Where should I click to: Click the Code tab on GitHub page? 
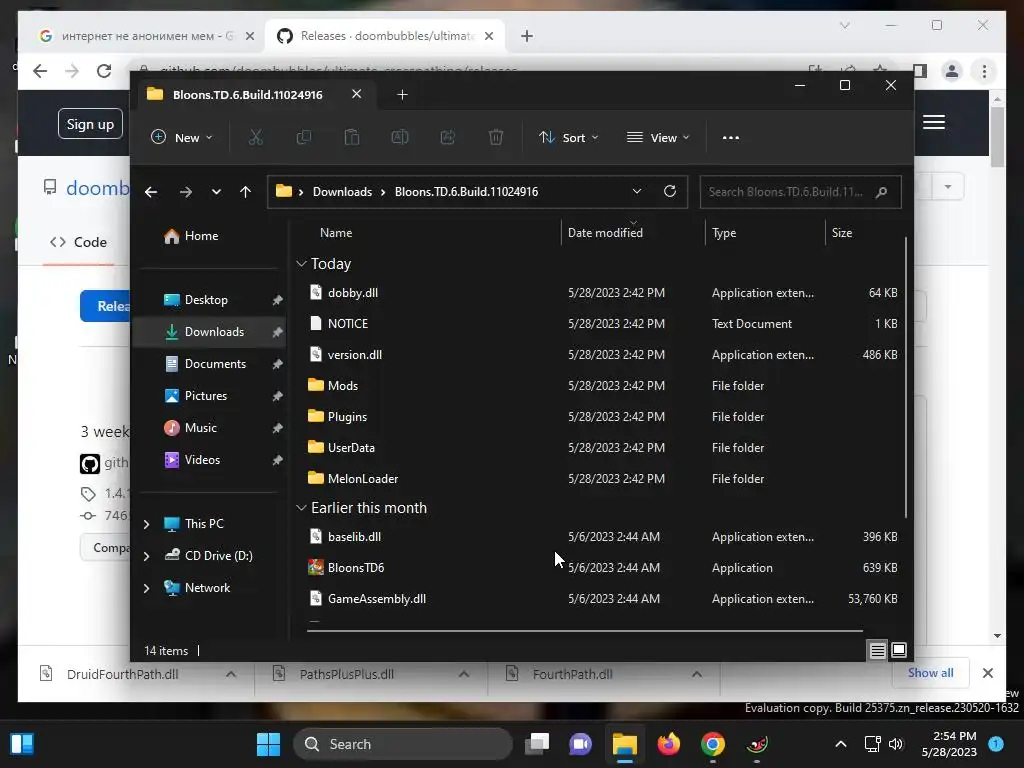pyautogui.click(x=78, y=242)
